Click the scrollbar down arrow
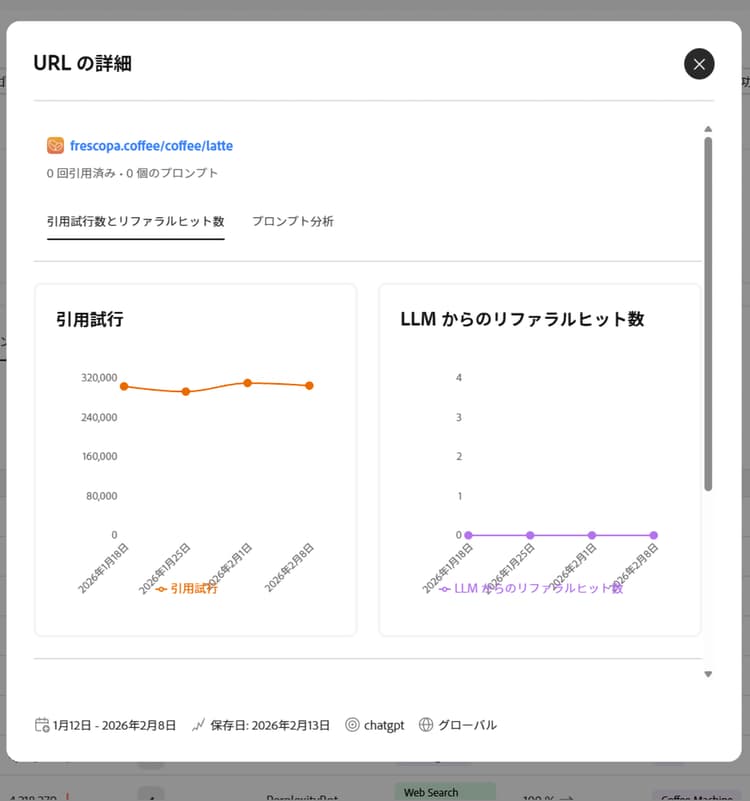750x801 pixels. (x=708, y=674)
